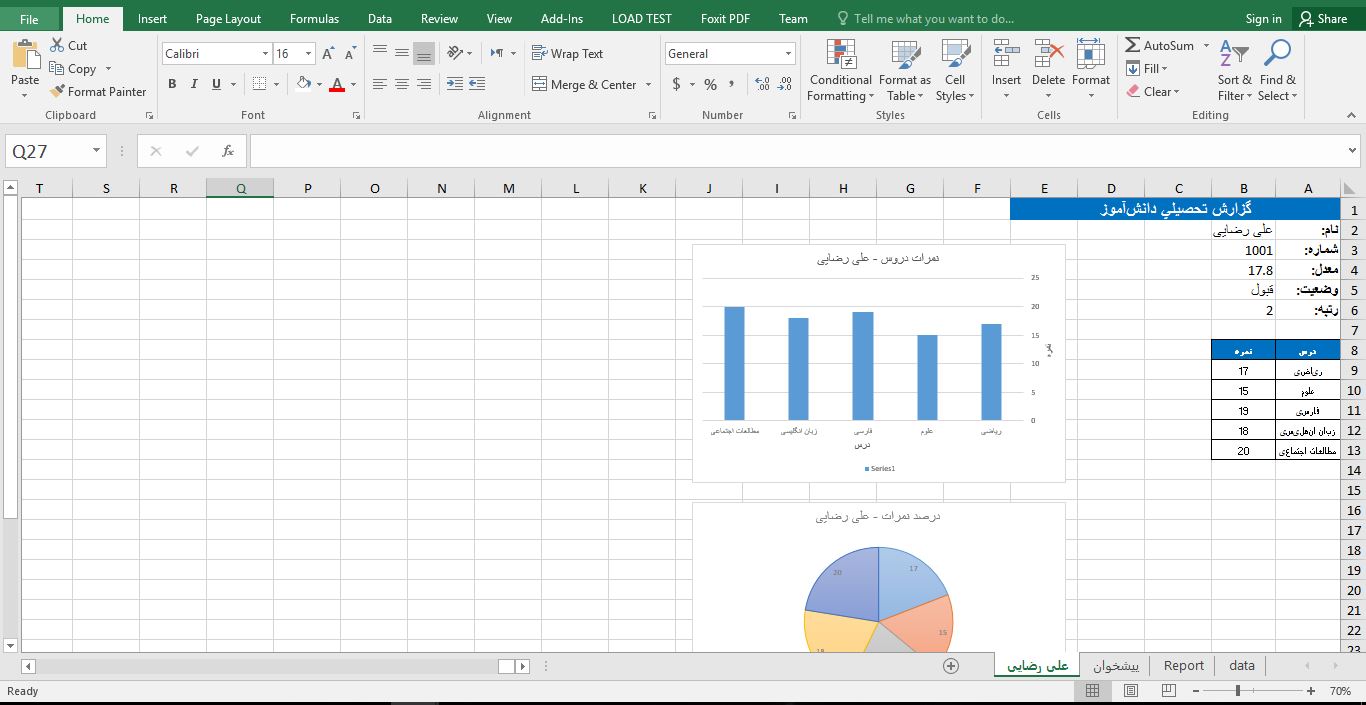The image size is (1366, 705).
Task: Toggle Wrap Text on
Action: pyautogui.click(x=567, y=53)
